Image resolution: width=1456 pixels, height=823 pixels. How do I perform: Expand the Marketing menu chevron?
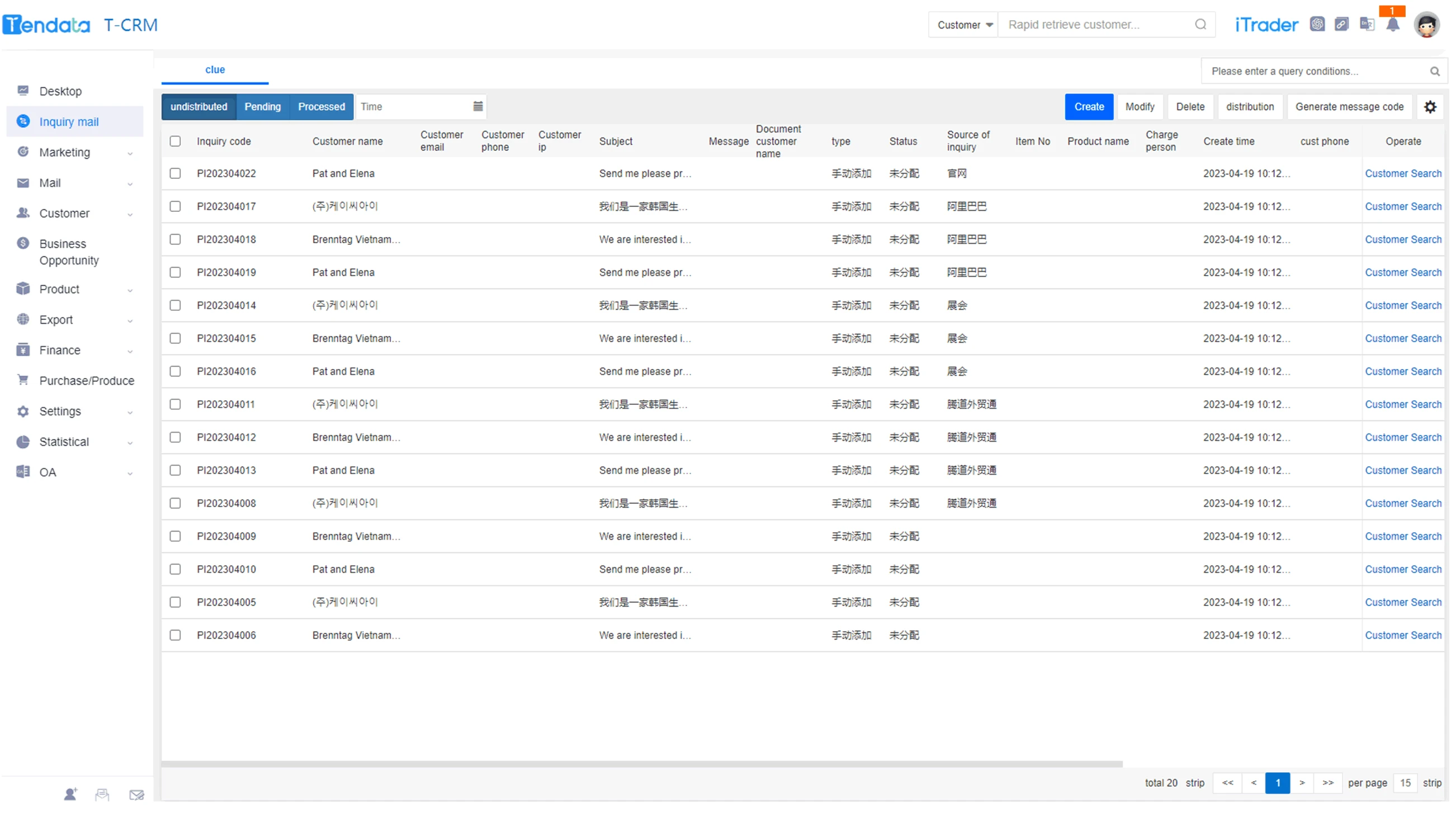[x=130, y=153]
